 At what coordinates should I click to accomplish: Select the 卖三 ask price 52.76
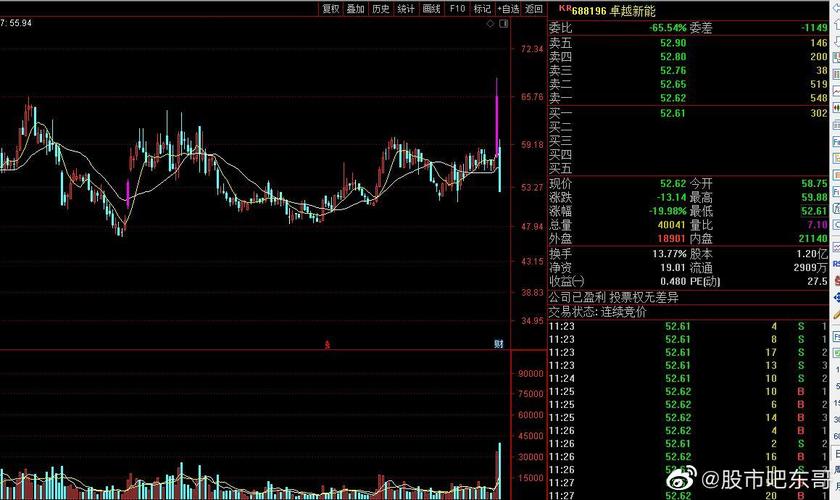[673, 71]
